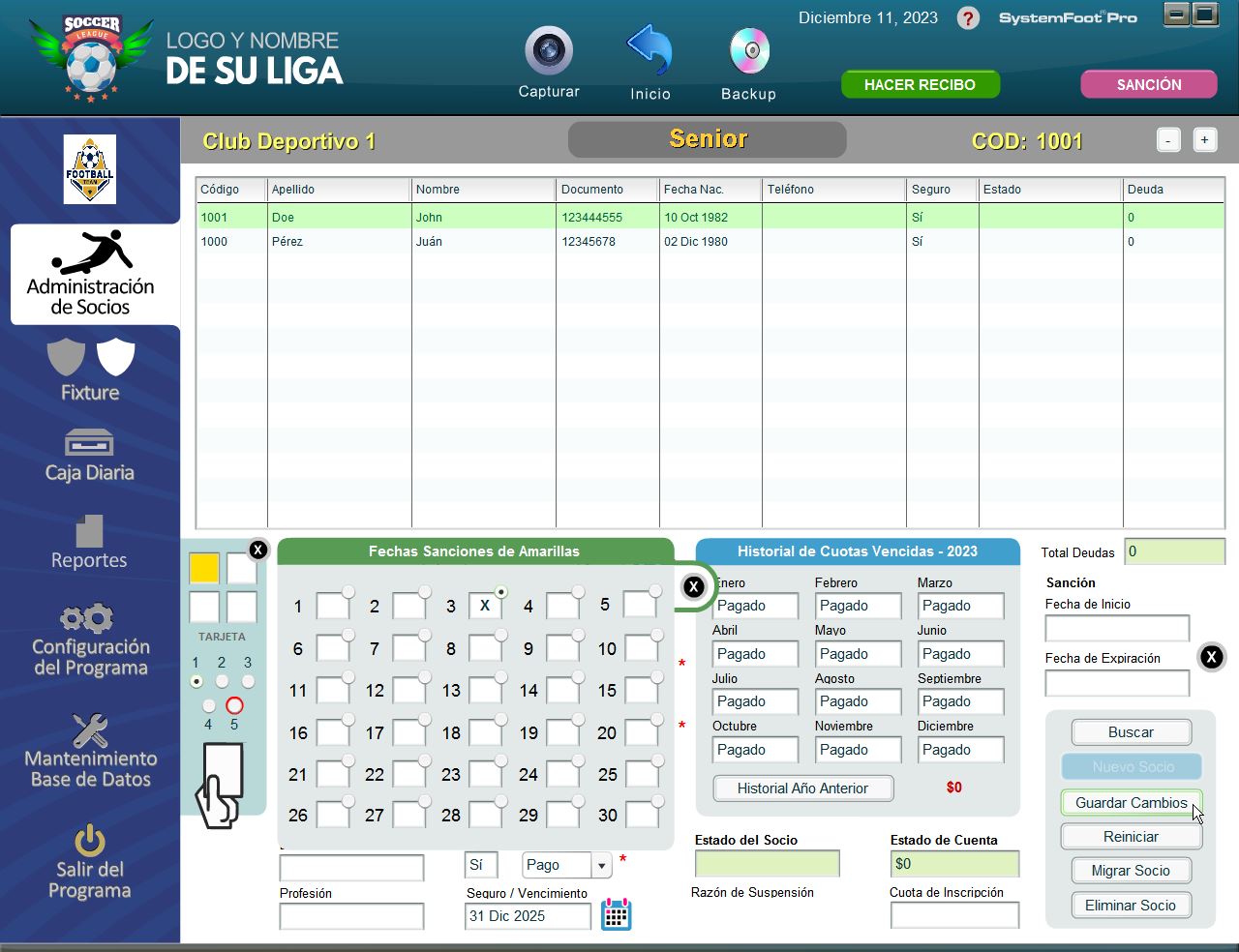Click the Cuota de Inscripción field
Viewport: 1239px width, 952px height.
[954, 915]
